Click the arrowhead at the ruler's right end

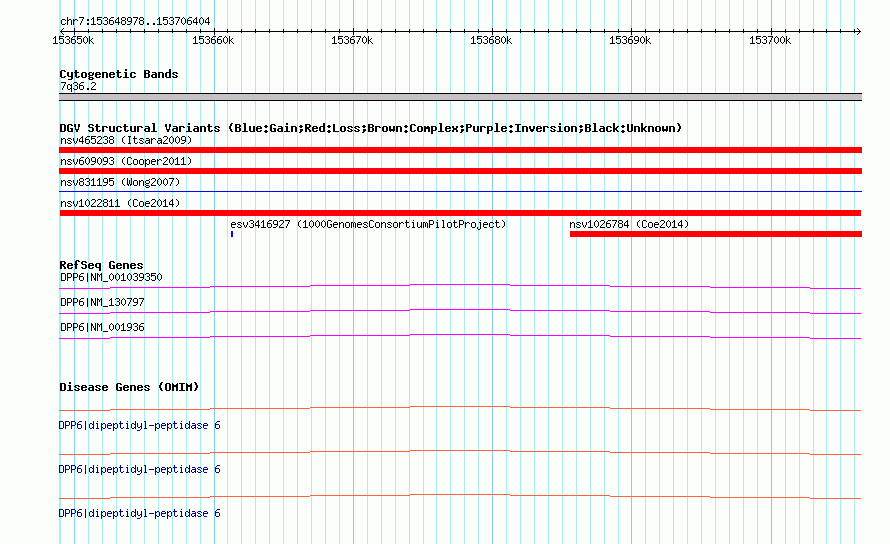pyautogui.click(x=858, y=31)
